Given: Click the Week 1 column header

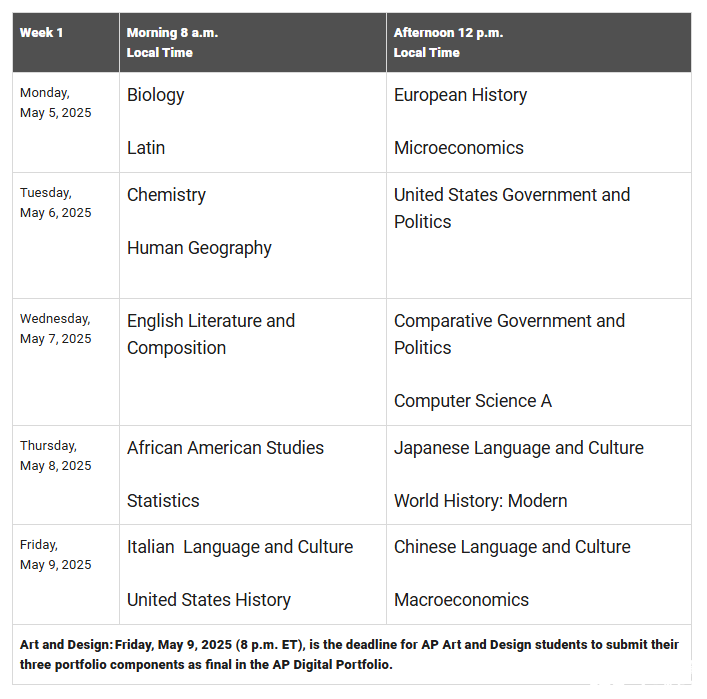Looking at the screenshot, I should click(42, 33).
